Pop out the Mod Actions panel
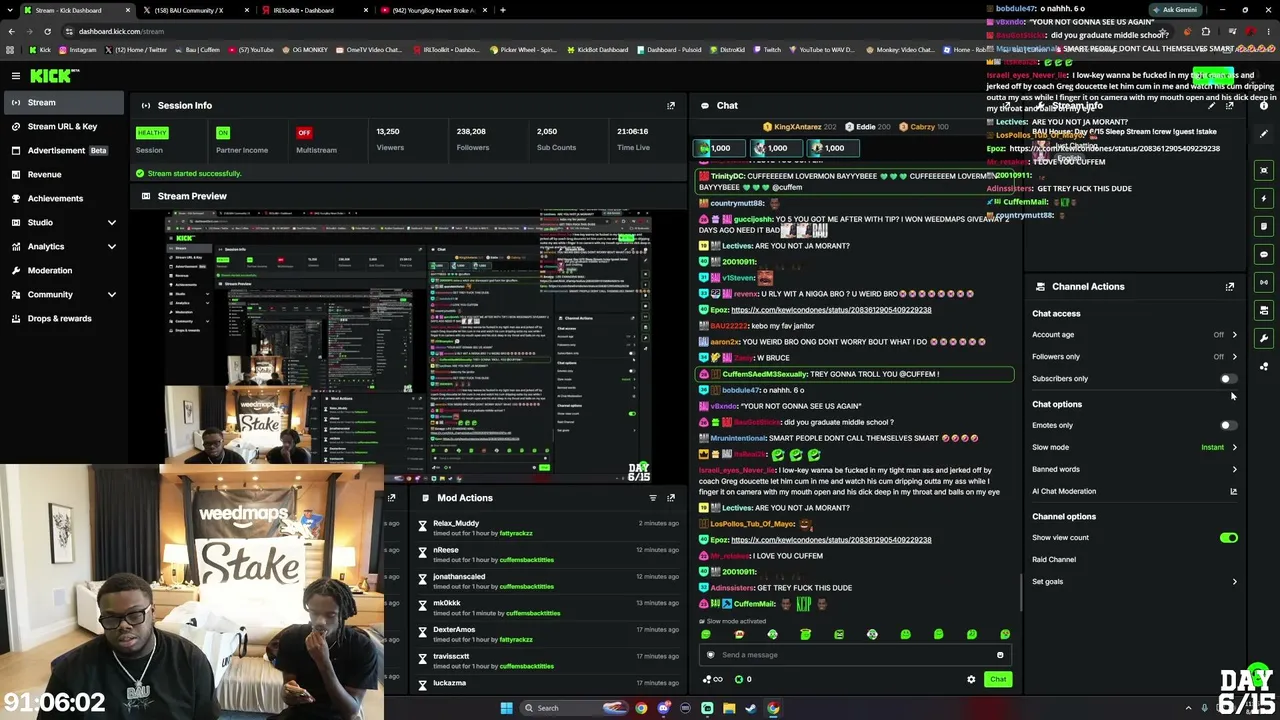This screenshot has width=1280, height=720. (x=671, y=497)
